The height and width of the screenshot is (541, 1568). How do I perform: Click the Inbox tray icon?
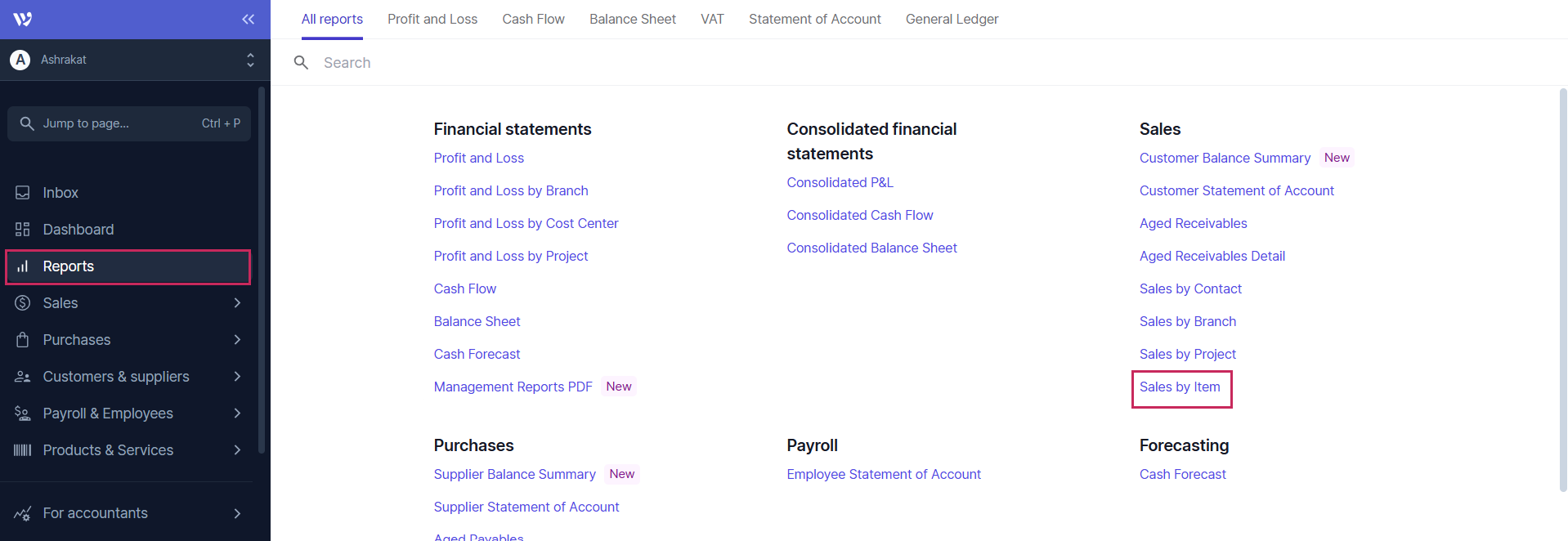pos(23,193)
